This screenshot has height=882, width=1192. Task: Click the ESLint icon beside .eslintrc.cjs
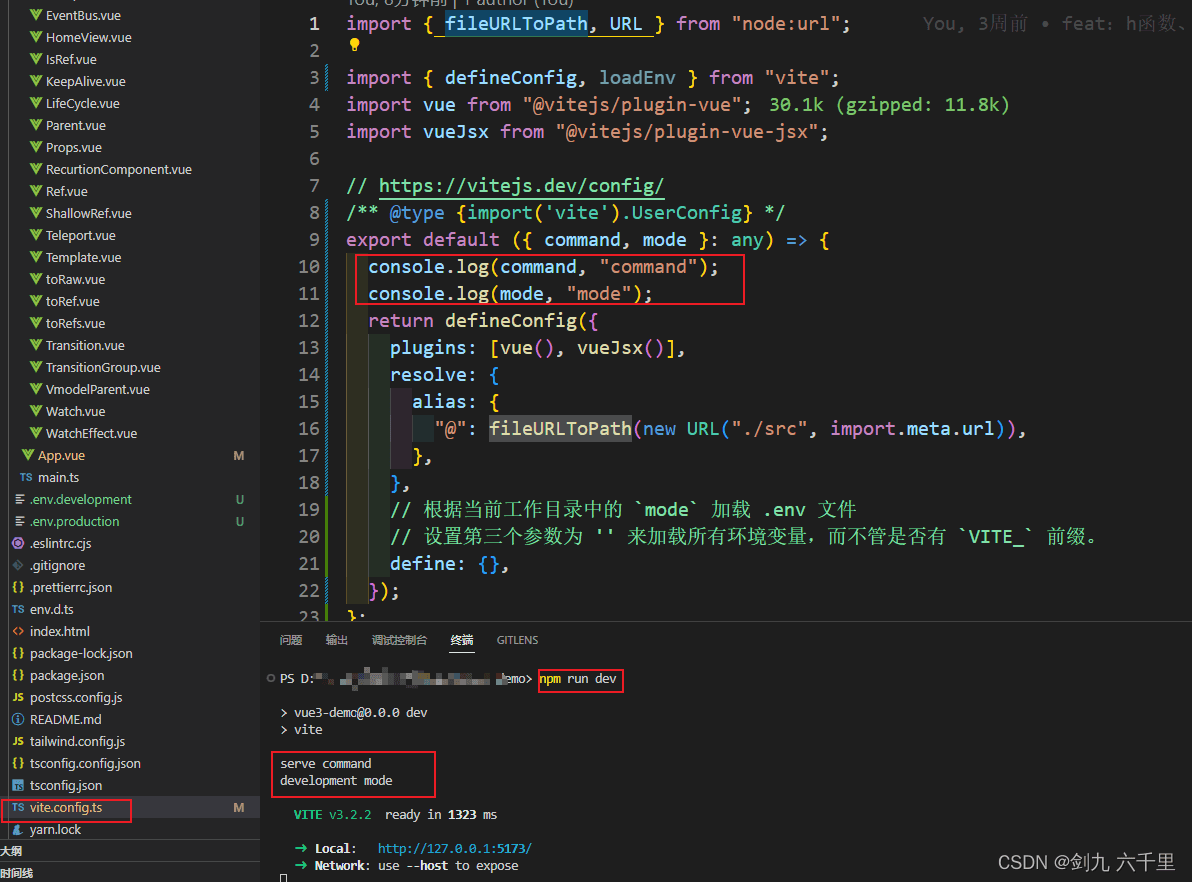coord(18,544)
